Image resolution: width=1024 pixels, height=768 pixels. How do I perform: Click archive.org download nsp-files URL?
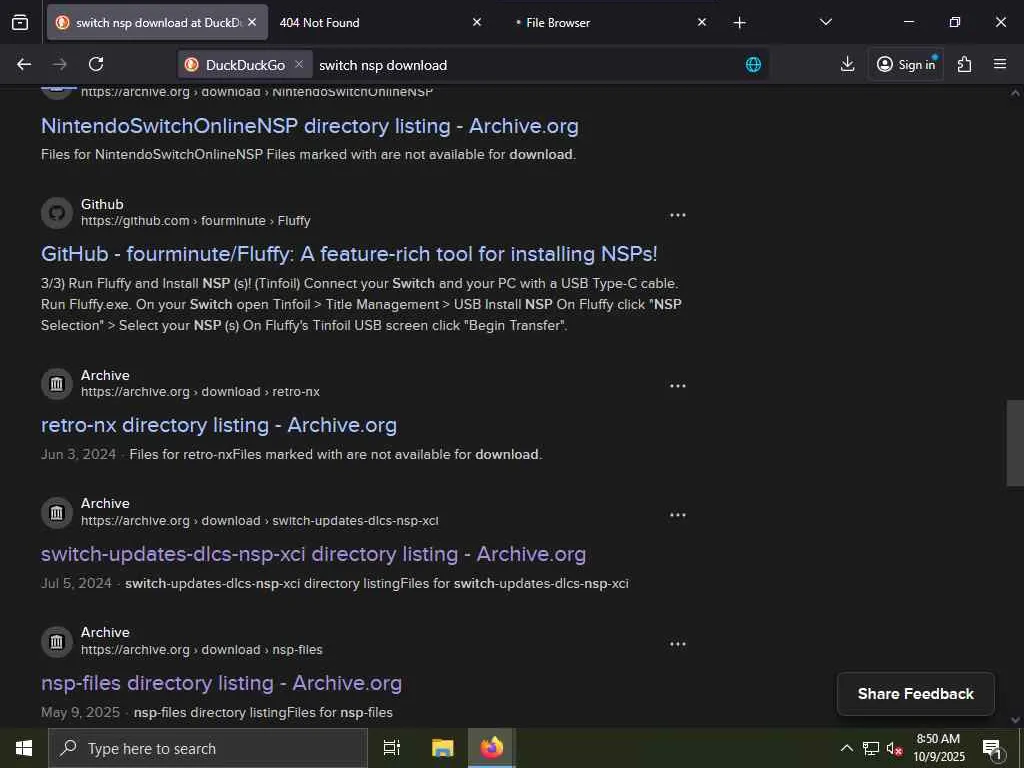pyautogui.click(x=202, y=650)
